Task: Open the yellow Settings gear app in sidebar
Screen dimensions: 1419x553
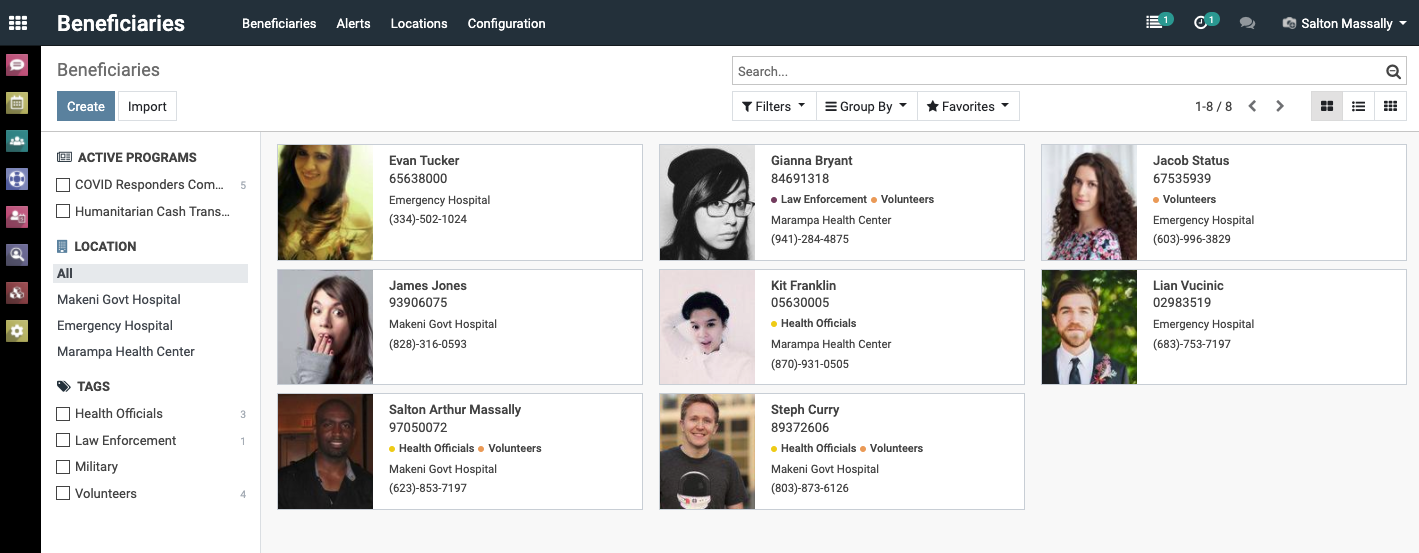Action: pos(17,330)
